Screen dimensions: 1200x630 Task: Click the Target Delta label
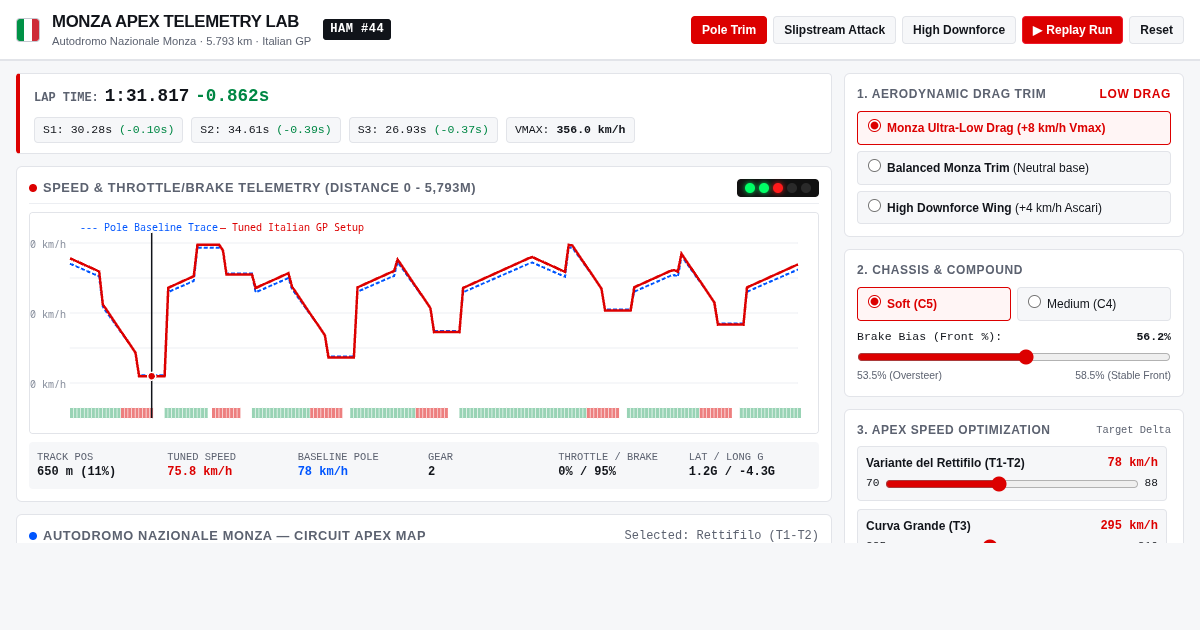pyautogui.click(x=1133, y=430)
